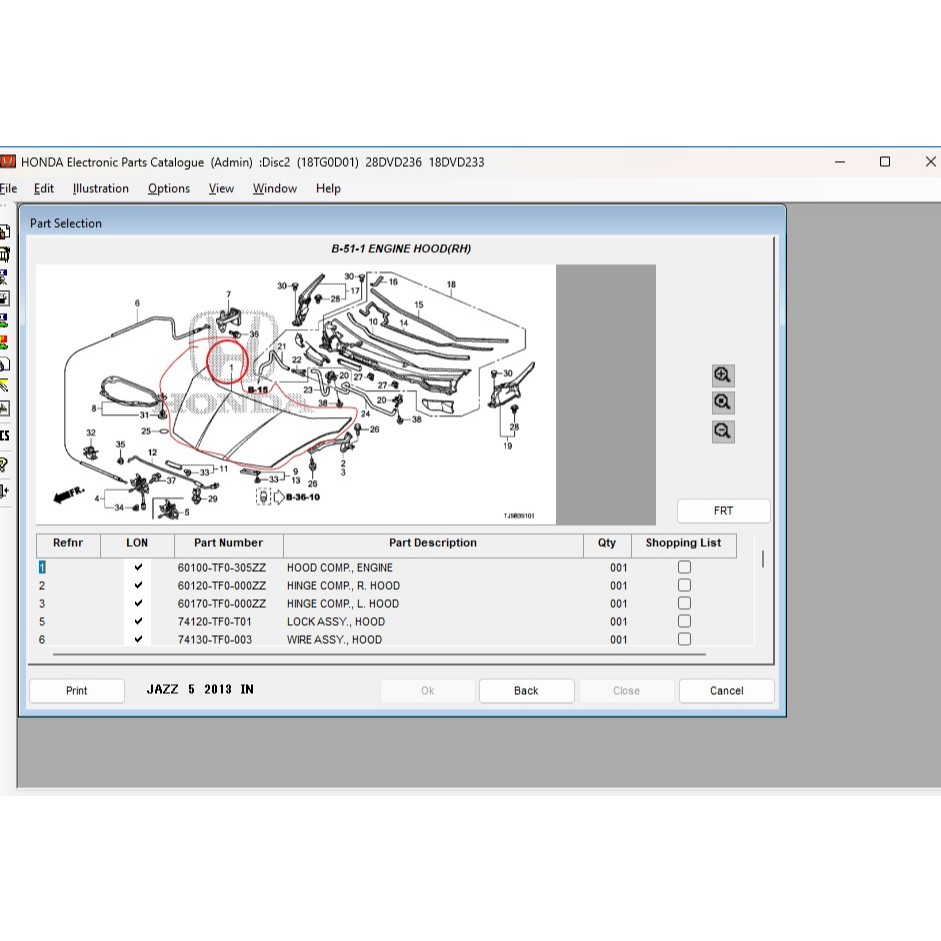Screen dimensions: 941x941
Task: Open the Edit menu
Action: click(x=44, y=188)
